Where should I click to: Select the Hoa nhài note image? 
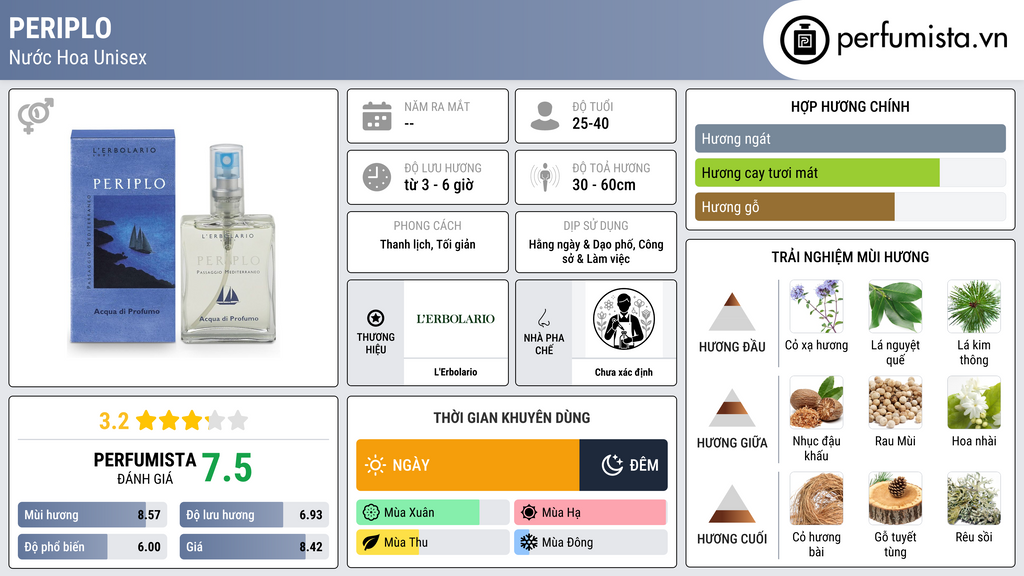[x=974, y=402]
